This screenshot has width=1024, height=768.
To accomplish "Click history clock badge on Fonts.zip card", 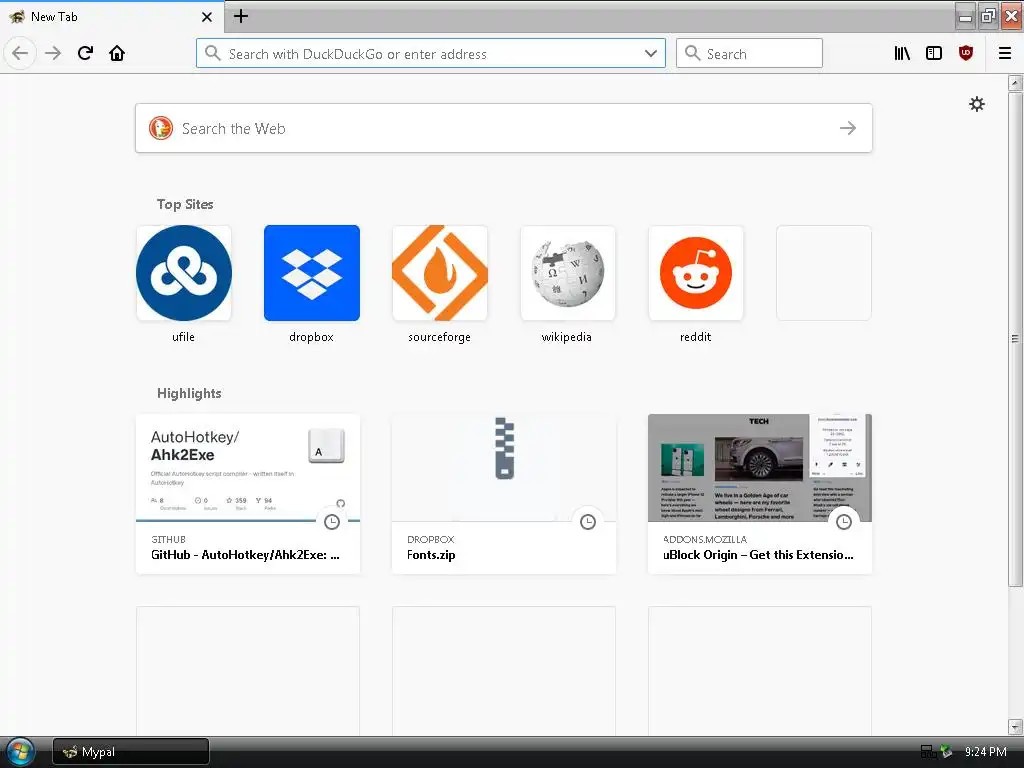I will [588, 522].
